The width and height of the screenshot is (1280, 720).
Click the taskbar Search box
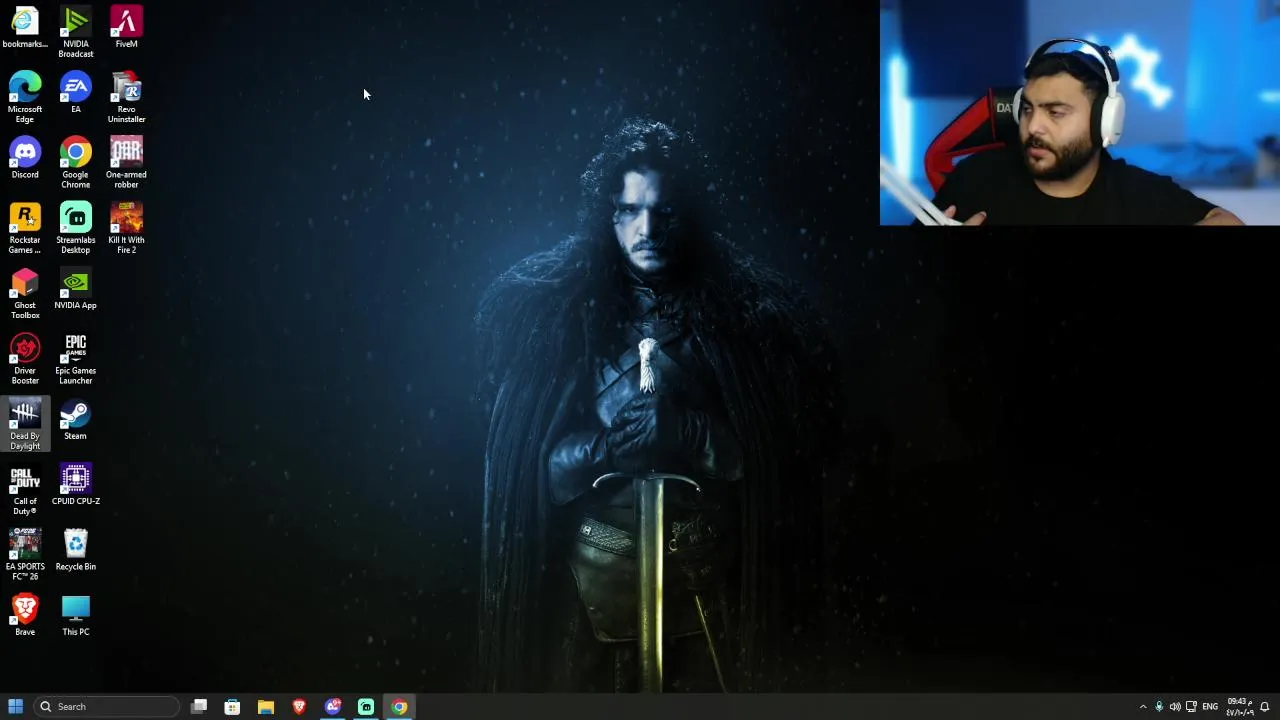[106, 707]
